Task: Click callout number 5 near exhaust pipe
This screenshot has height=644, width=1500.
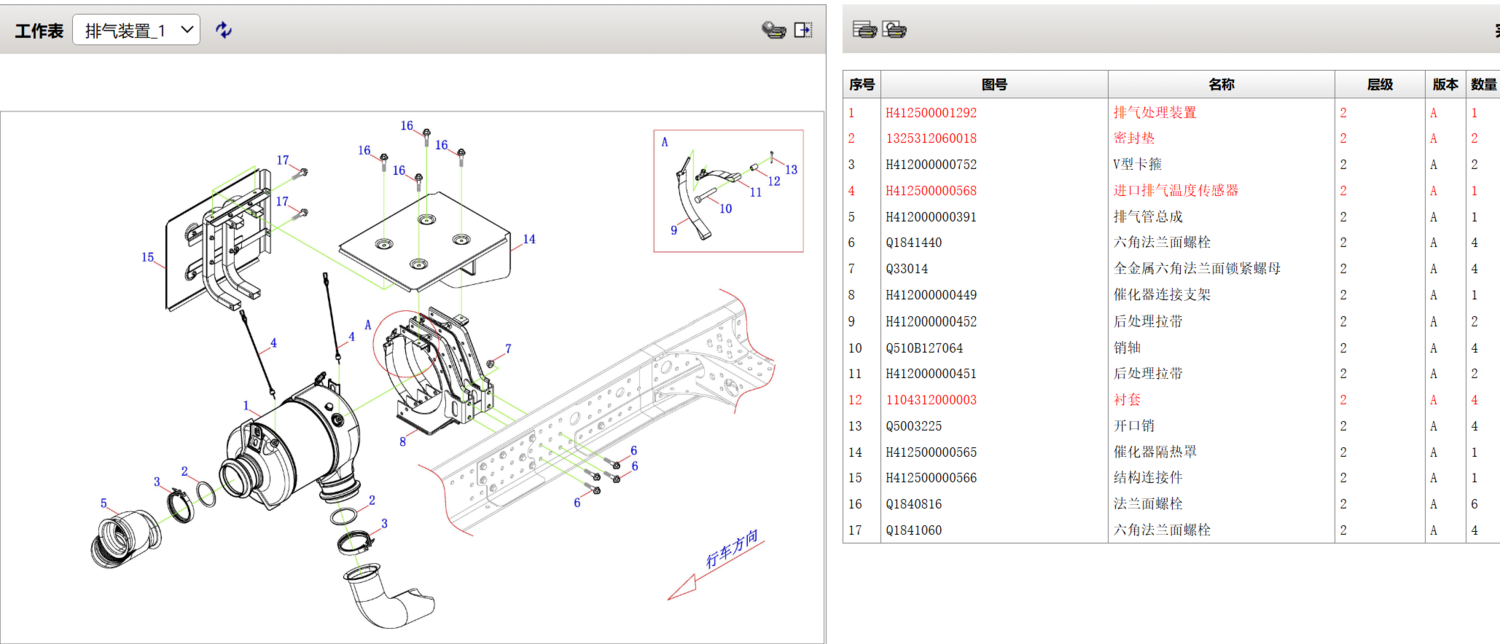Action: [103, 503]
